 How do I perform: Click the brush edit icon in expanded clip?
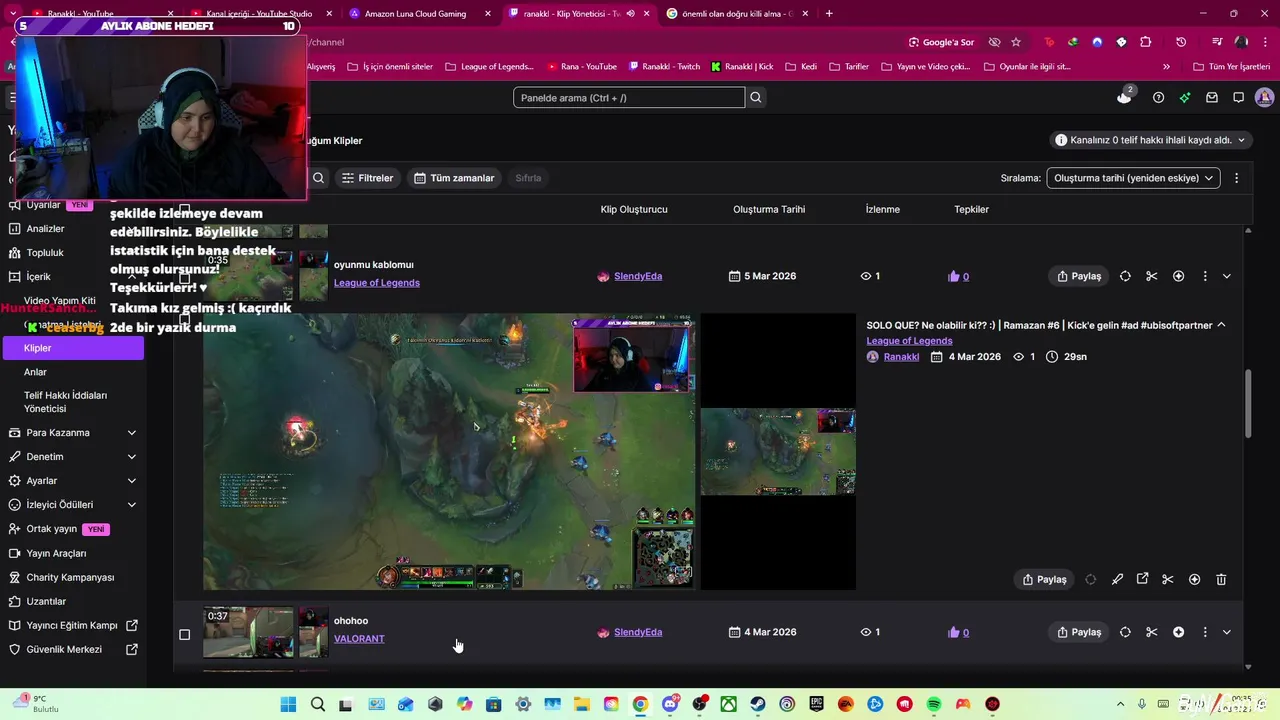[x=1117, y=579]
